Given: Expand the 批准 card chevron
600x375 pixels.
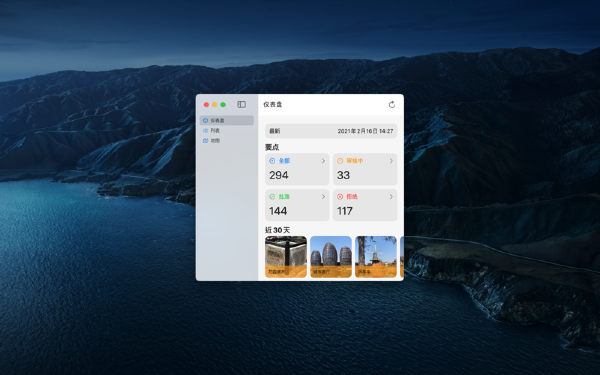Looking at the screenshot, I should [x=323, y=197].
